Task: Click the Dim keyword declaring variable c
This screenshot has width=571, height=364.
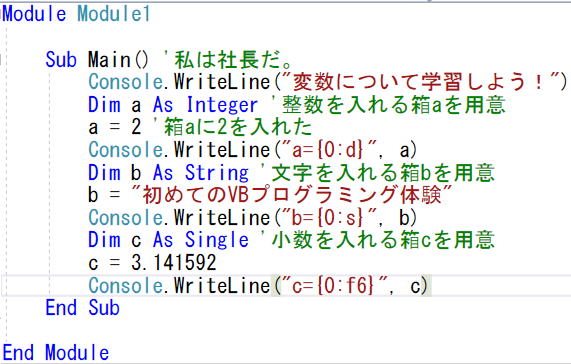Action: tap(104, 240)
